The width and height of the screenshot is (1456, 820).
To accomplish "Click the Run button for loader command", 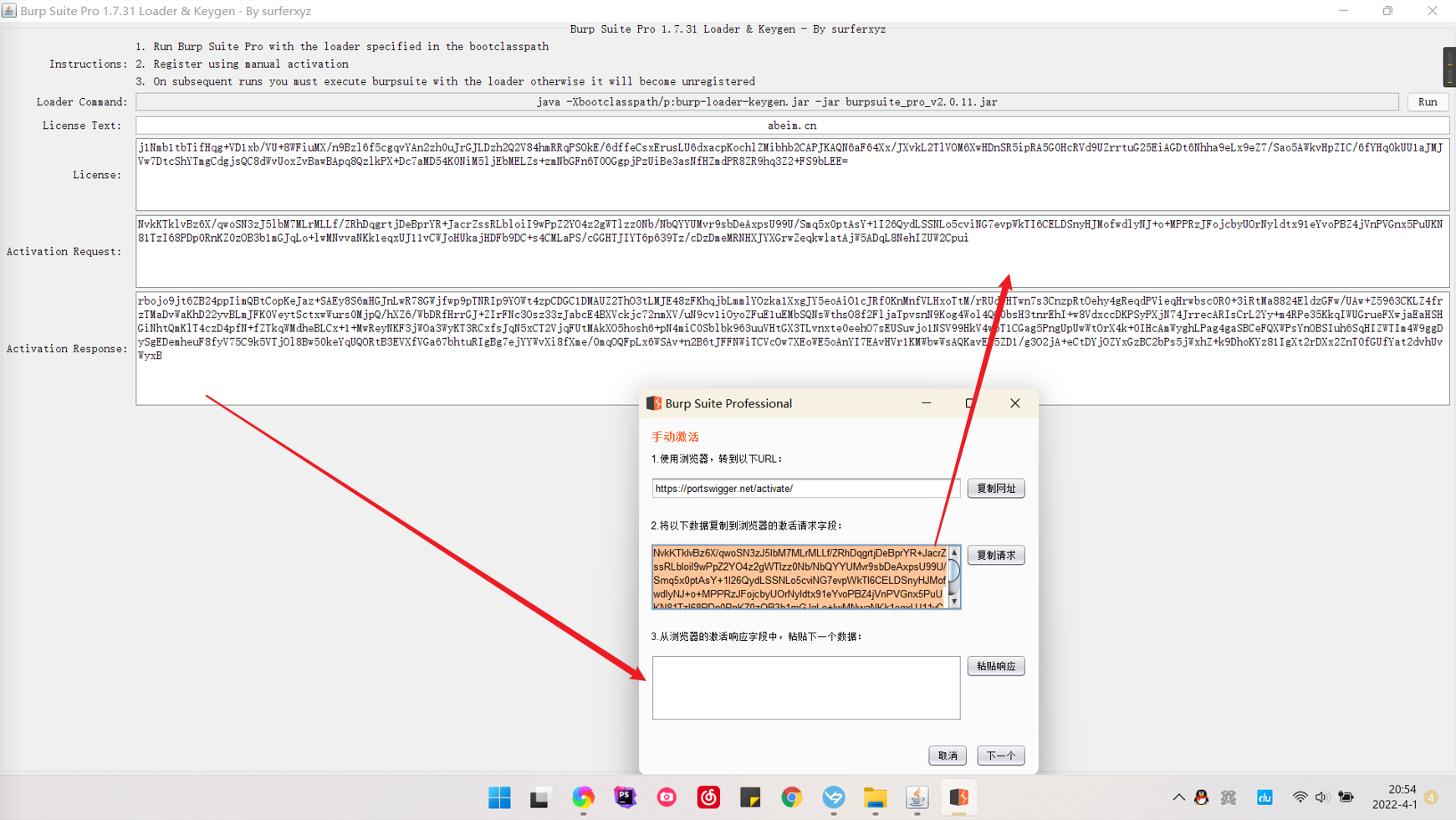I will point(1428,102).
